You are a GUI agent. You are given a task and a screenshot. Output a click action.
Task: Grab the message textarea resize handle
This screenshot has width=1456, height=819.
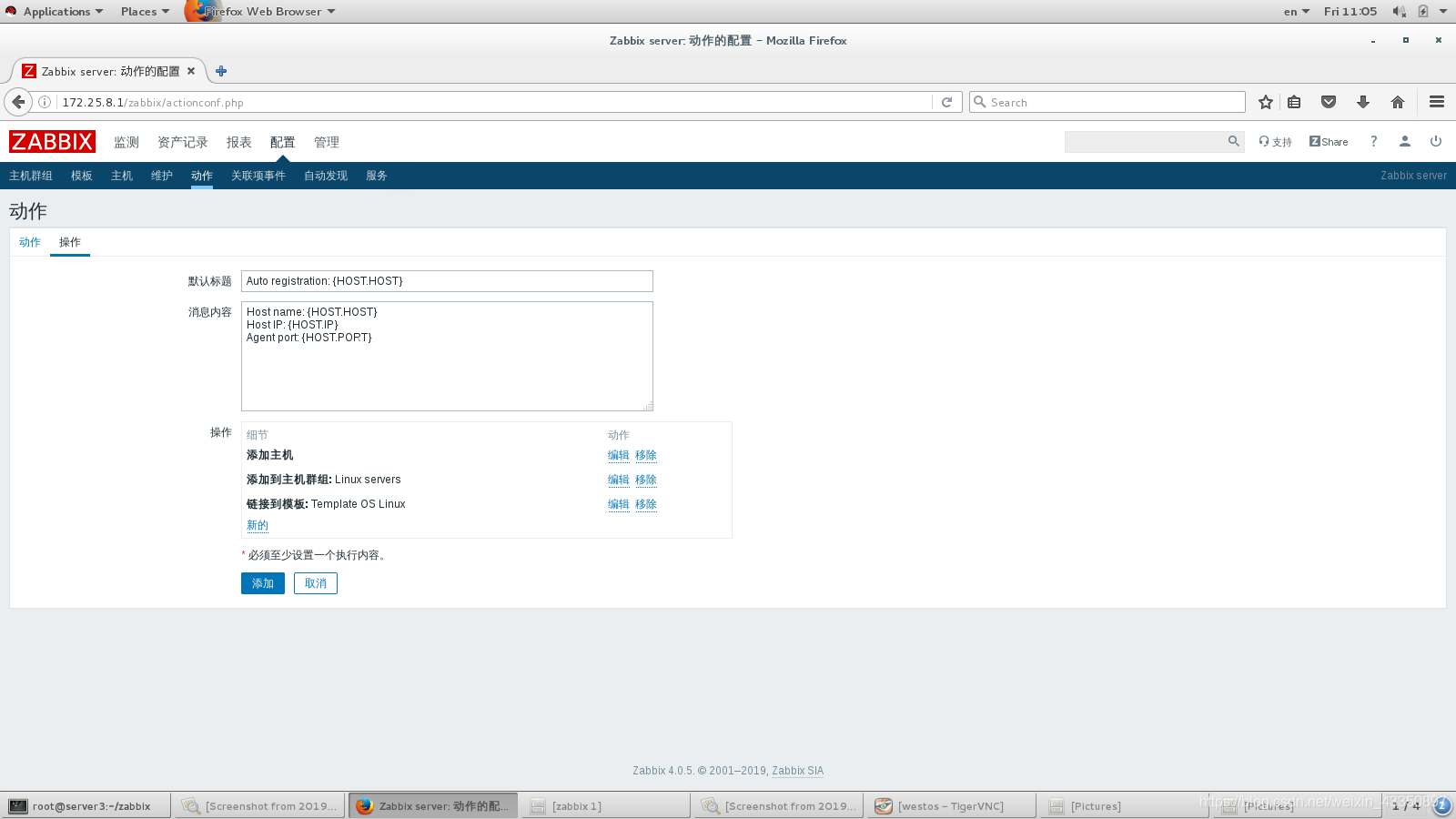[648, 406]
